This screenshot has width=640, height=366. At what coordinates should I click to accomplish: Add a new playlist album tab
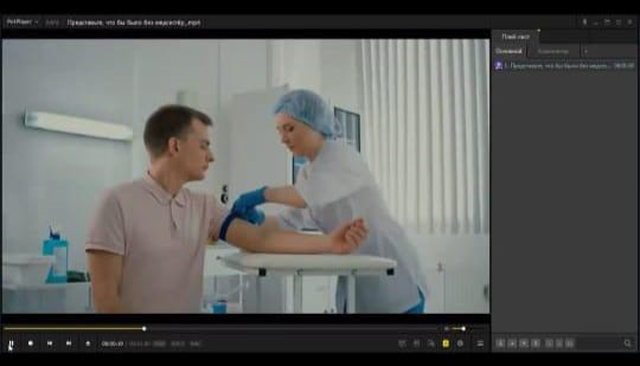(x=586, y=51)
